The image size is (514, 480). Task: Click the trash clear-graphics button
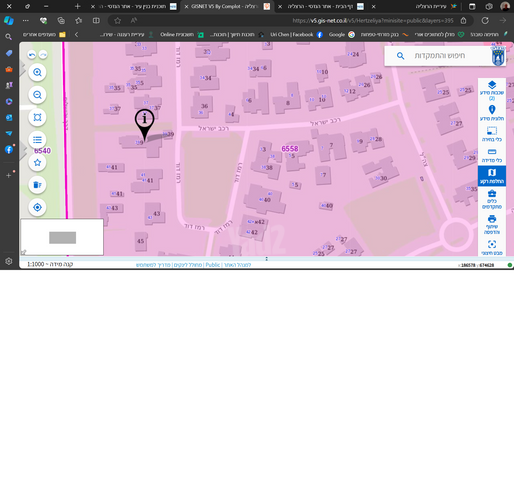pos(37,185)
